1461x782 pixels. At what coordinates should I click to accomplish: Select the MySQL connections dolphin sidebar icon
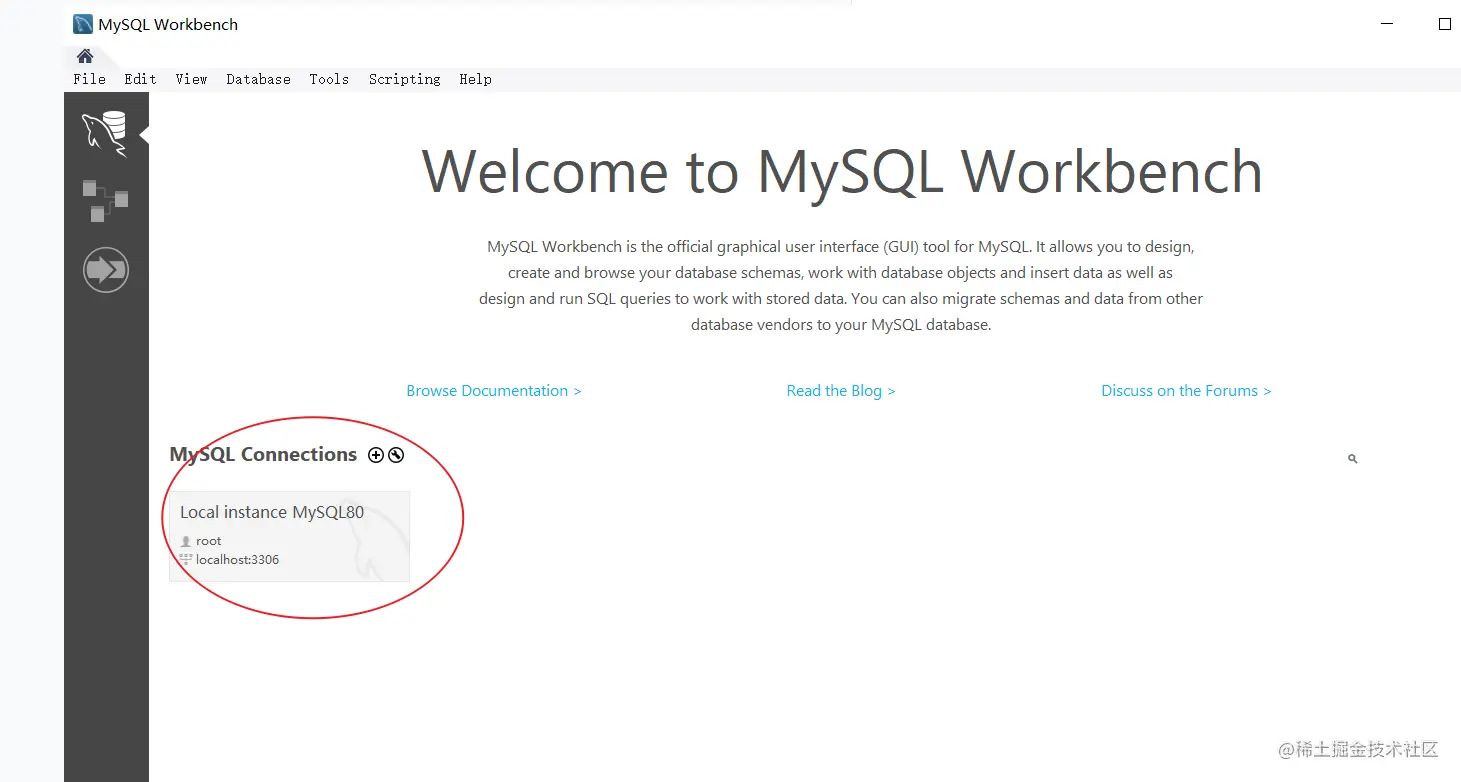105,134
